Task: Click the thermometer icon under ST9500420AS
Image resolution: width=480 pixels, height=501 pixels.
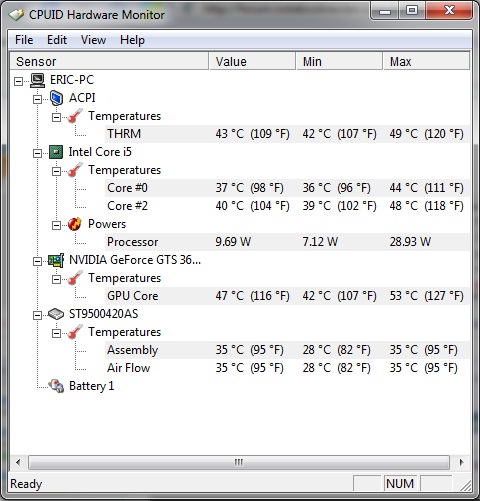Action: [x=75, y=332]
